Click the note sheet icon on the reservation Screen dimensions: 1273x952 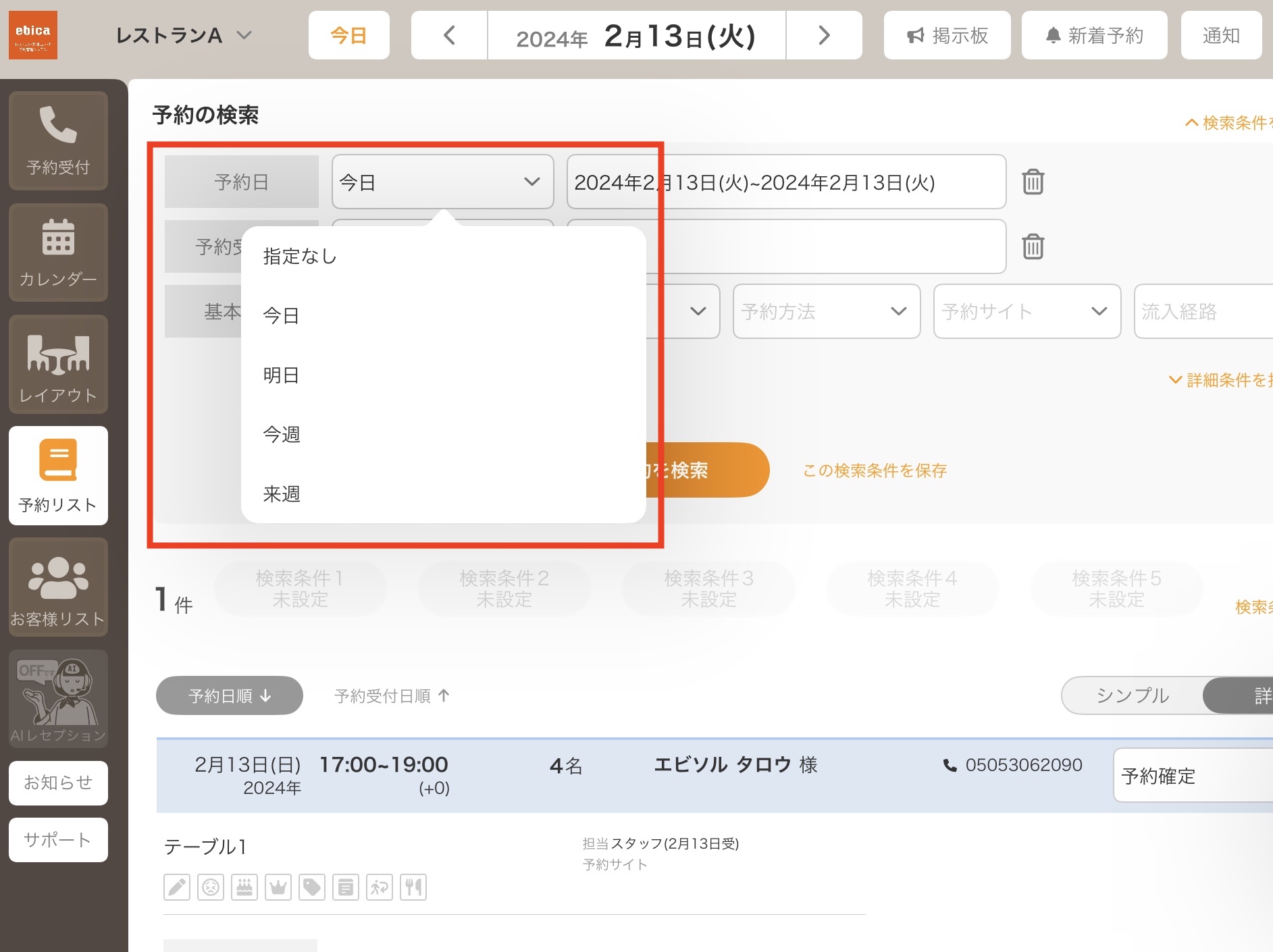pyautogui.click(x=346, y=887)
